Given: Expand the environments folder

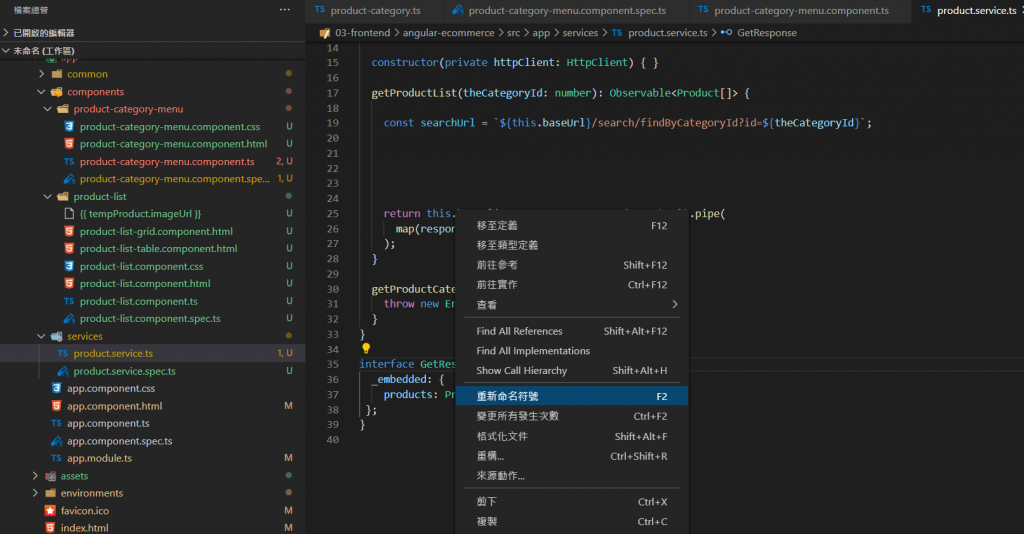Looking at the screenshot, I should click(x=35, y=493).
